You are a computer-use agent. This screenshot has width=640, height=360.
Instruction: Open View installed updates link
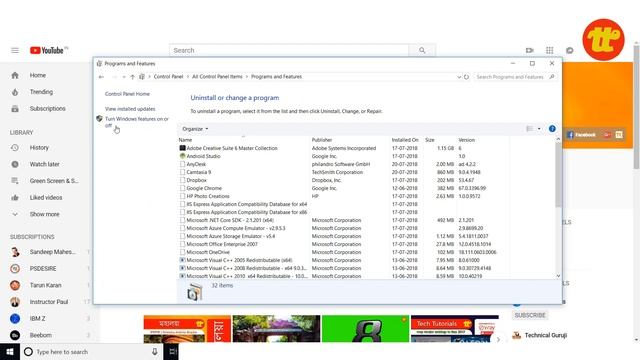click(130, 109)
